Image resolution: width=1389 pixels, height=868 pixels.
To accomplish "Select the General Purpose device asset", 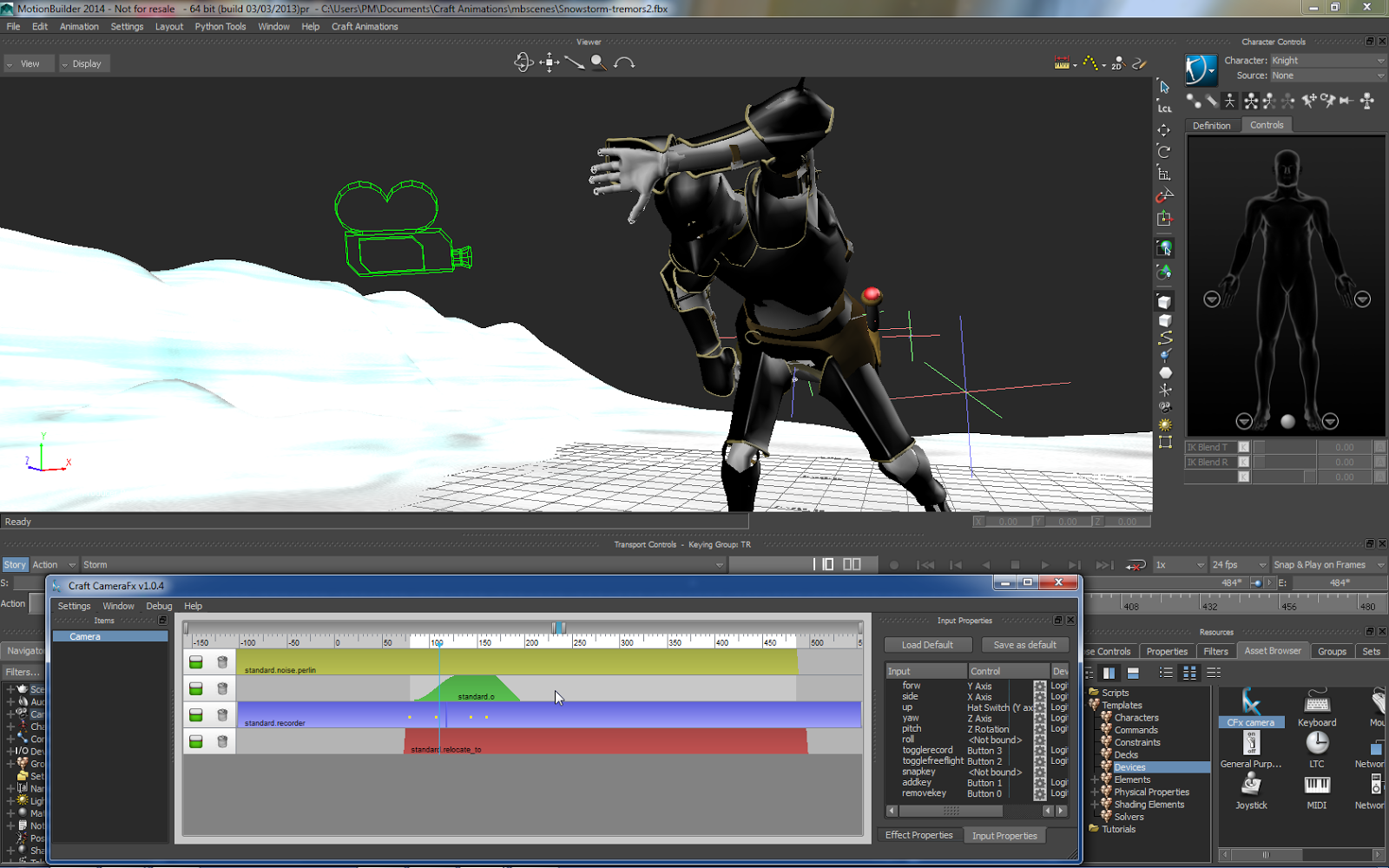I will point(1251,749).
